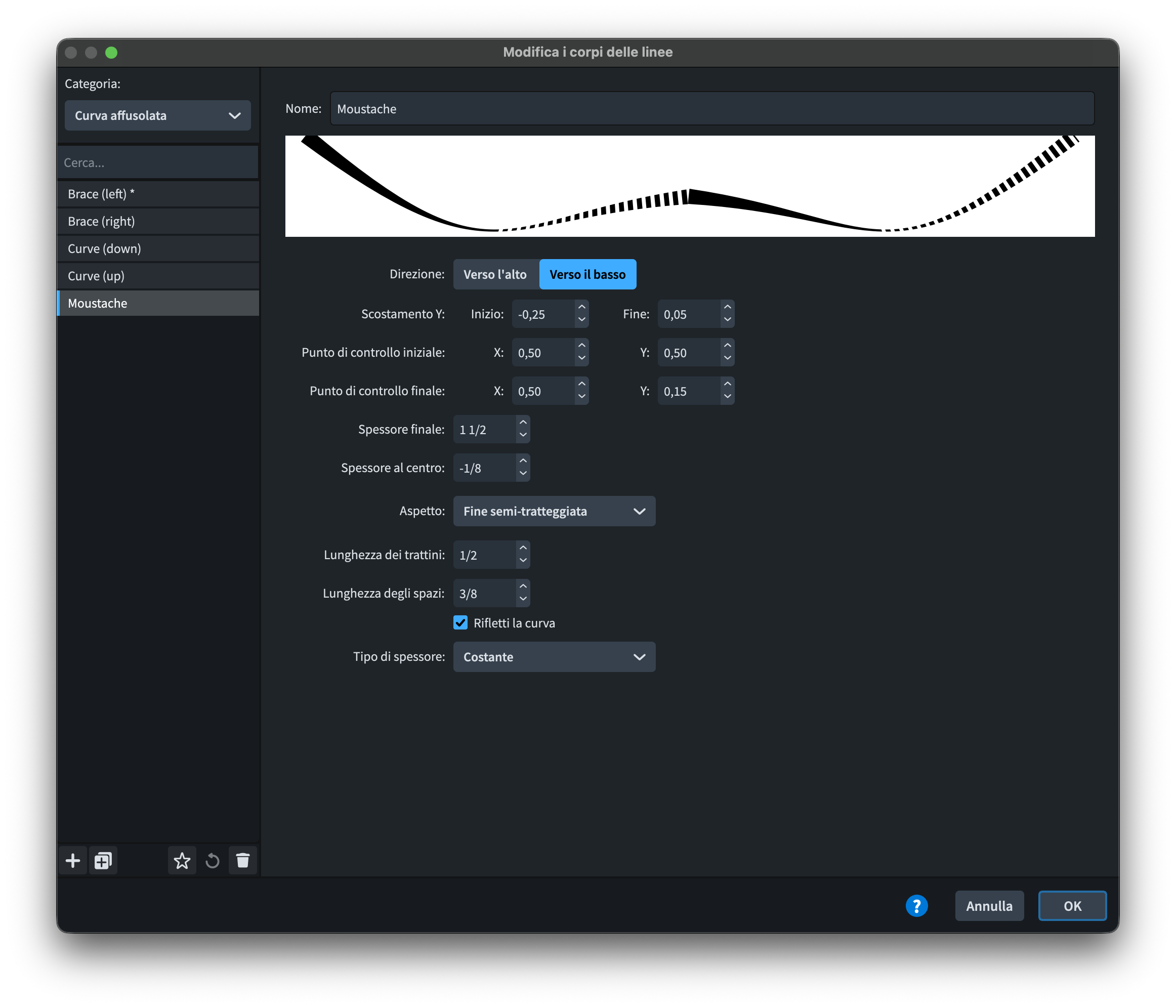Select Verso l'alto direction

click(495, 274)
